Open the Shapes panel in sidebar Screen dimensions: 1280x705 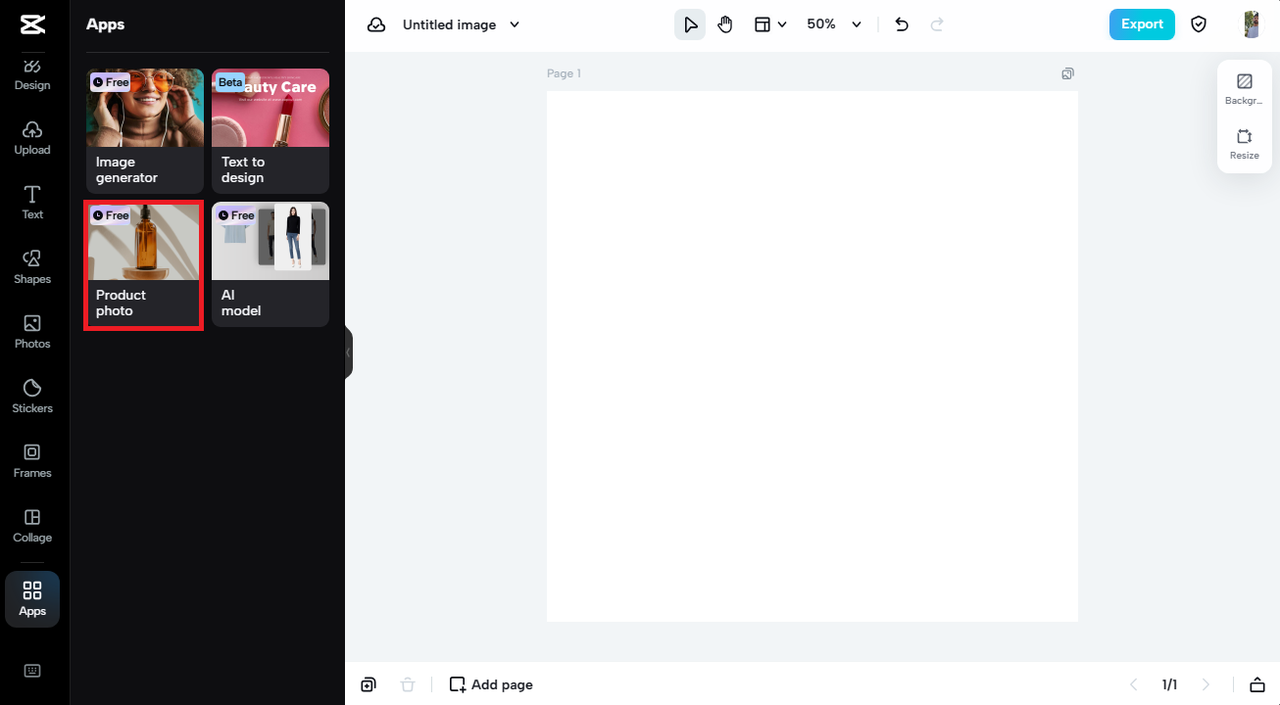[x=32, y=267]
